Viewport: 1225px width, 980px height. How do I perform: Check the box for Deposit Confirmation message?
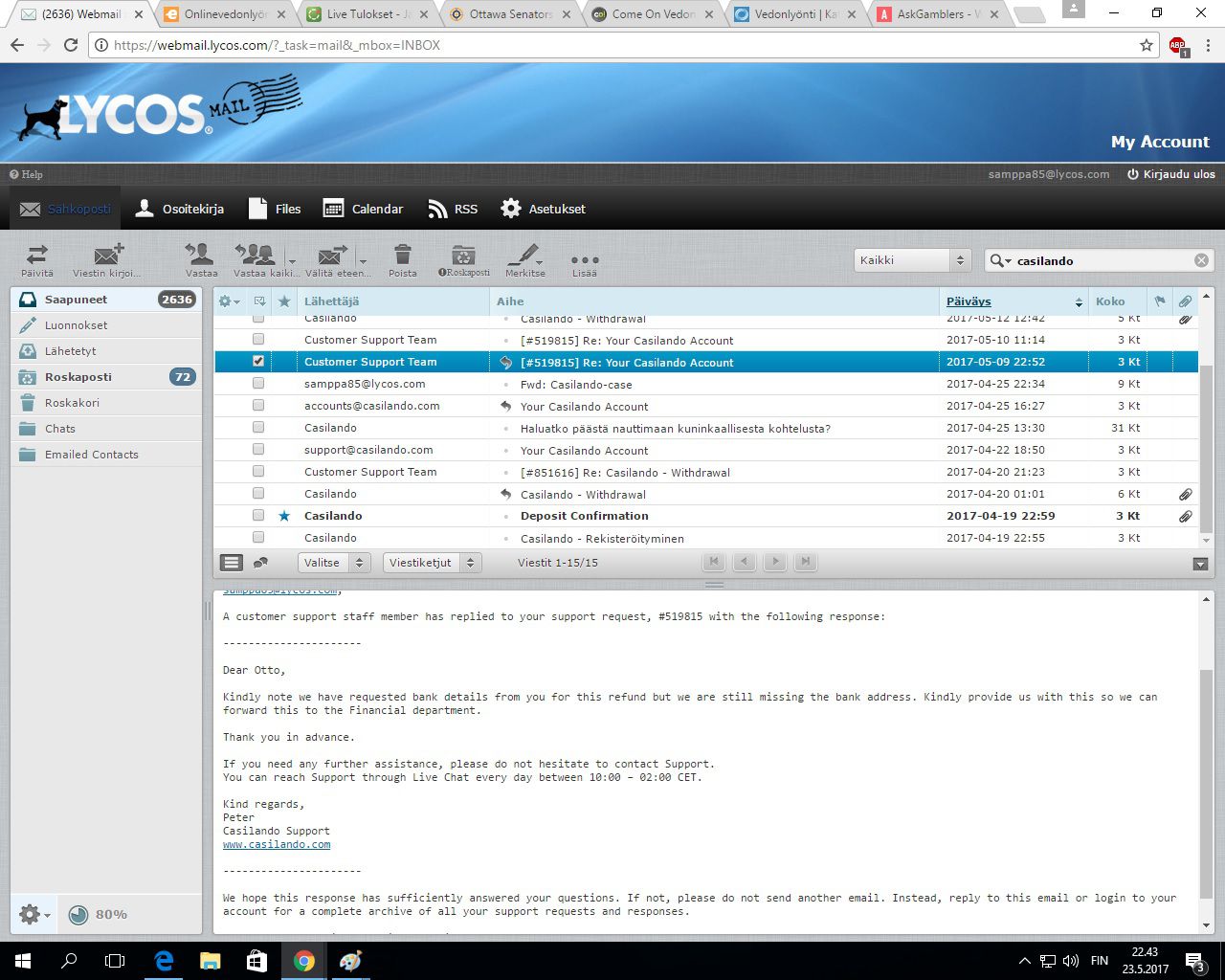258,516
